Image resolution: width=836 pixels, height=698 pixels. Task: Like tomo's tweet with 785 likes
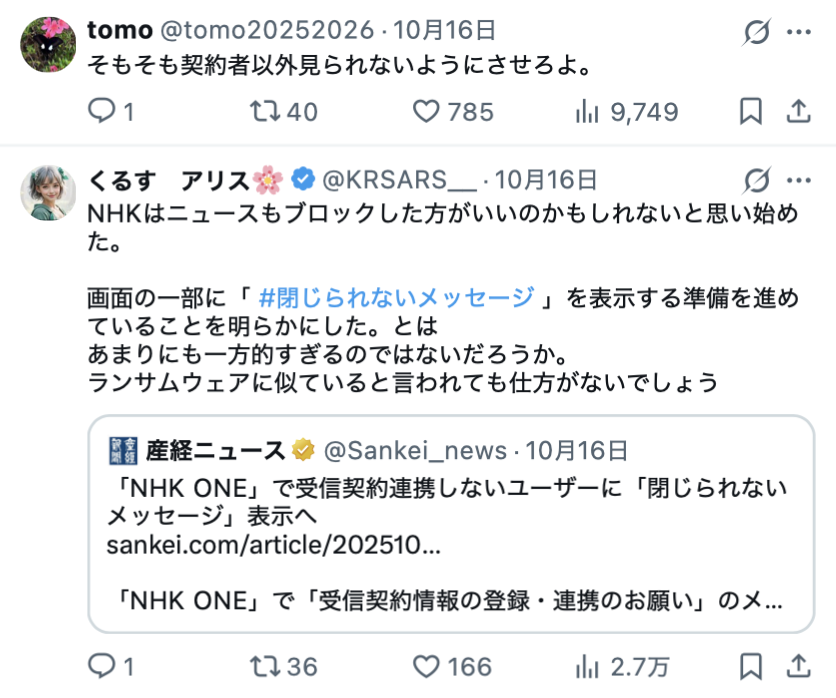point(428,112)
